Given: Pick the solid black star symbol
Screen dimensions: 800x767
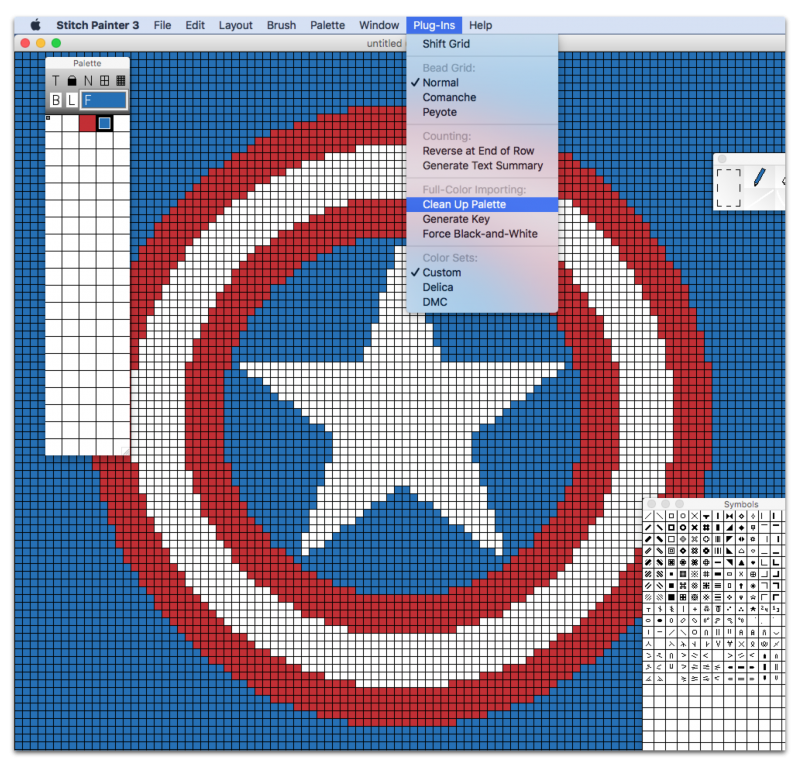Looking at the screenshot, I should 753,609.
